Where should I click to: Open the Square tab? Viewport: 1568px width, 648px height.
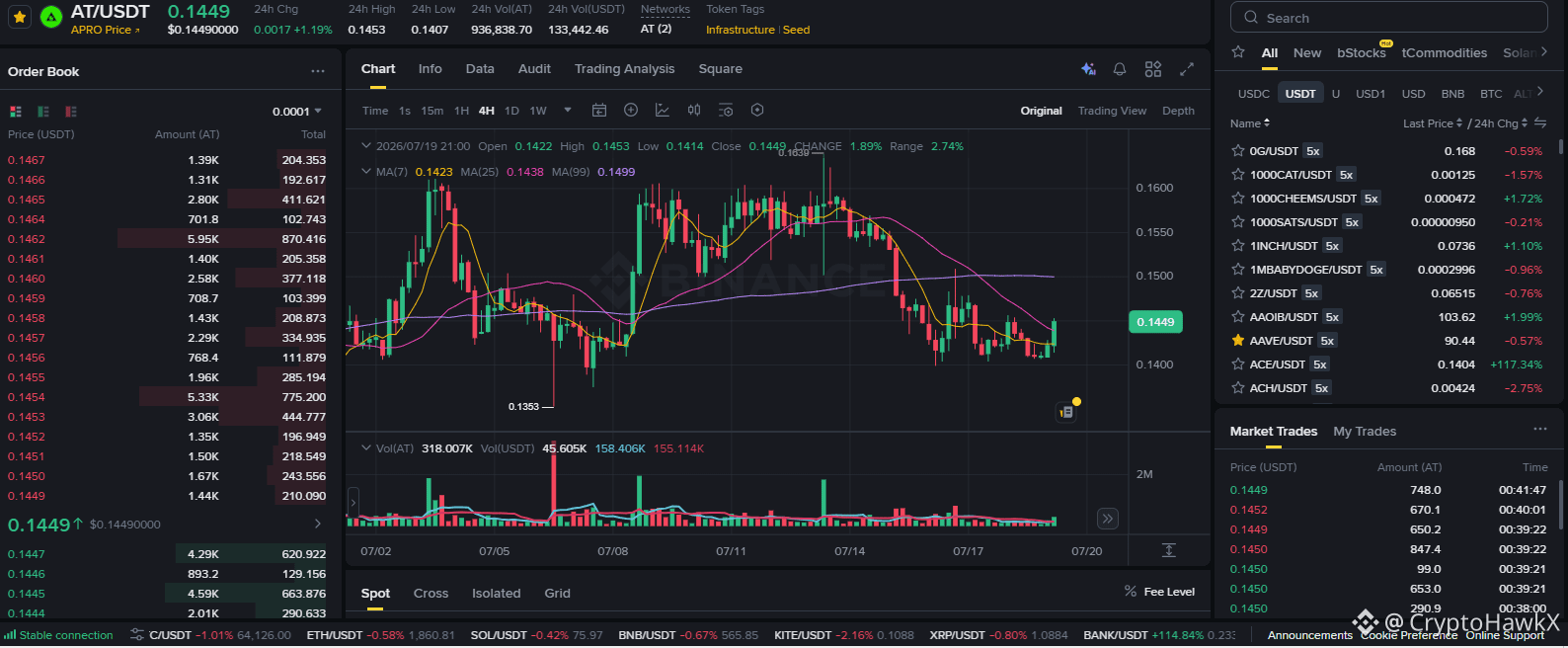[720, 69]
